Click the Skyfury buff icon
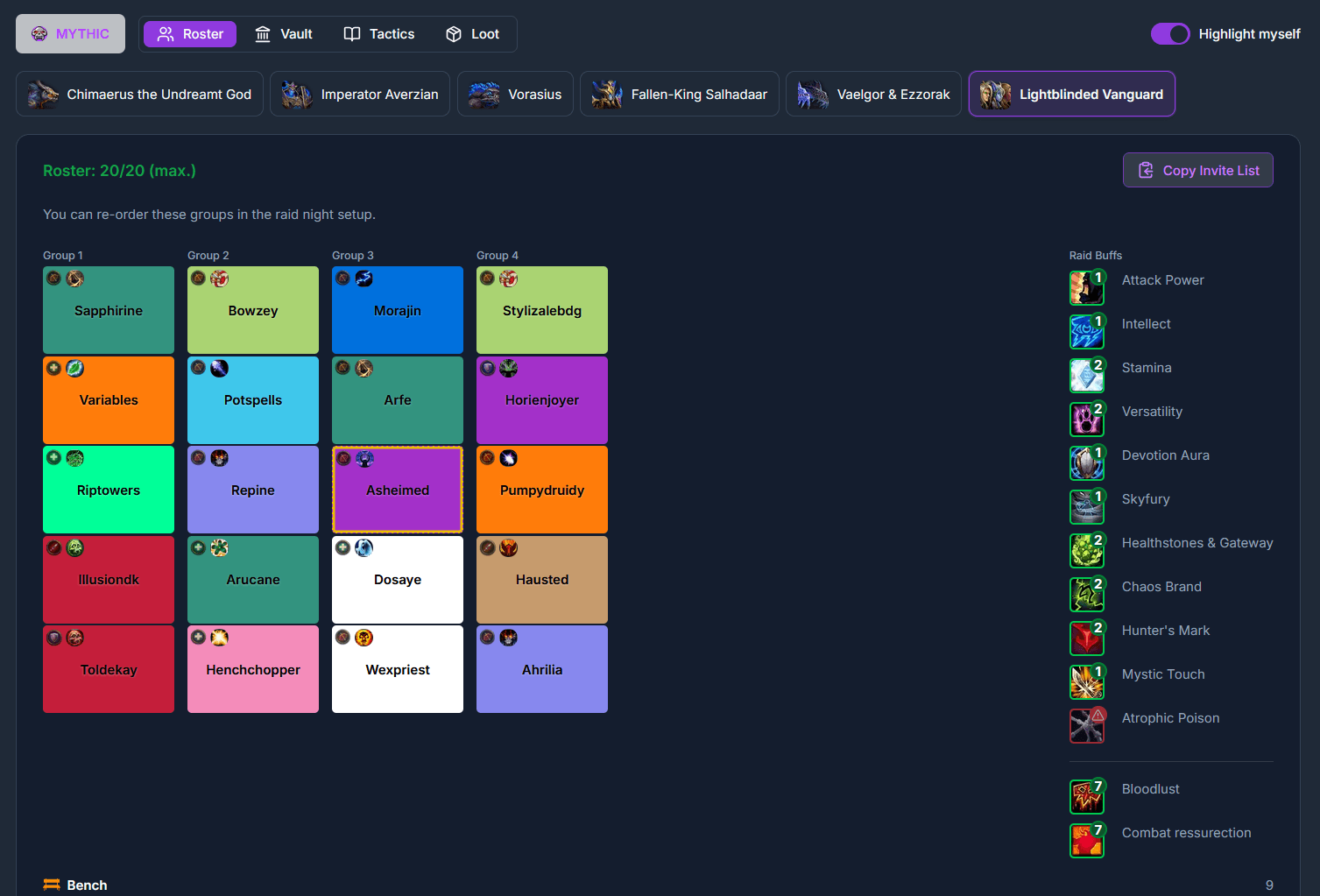Image resolution: width=1320 pixels, height=896 pixels. tap(1086, 507)
